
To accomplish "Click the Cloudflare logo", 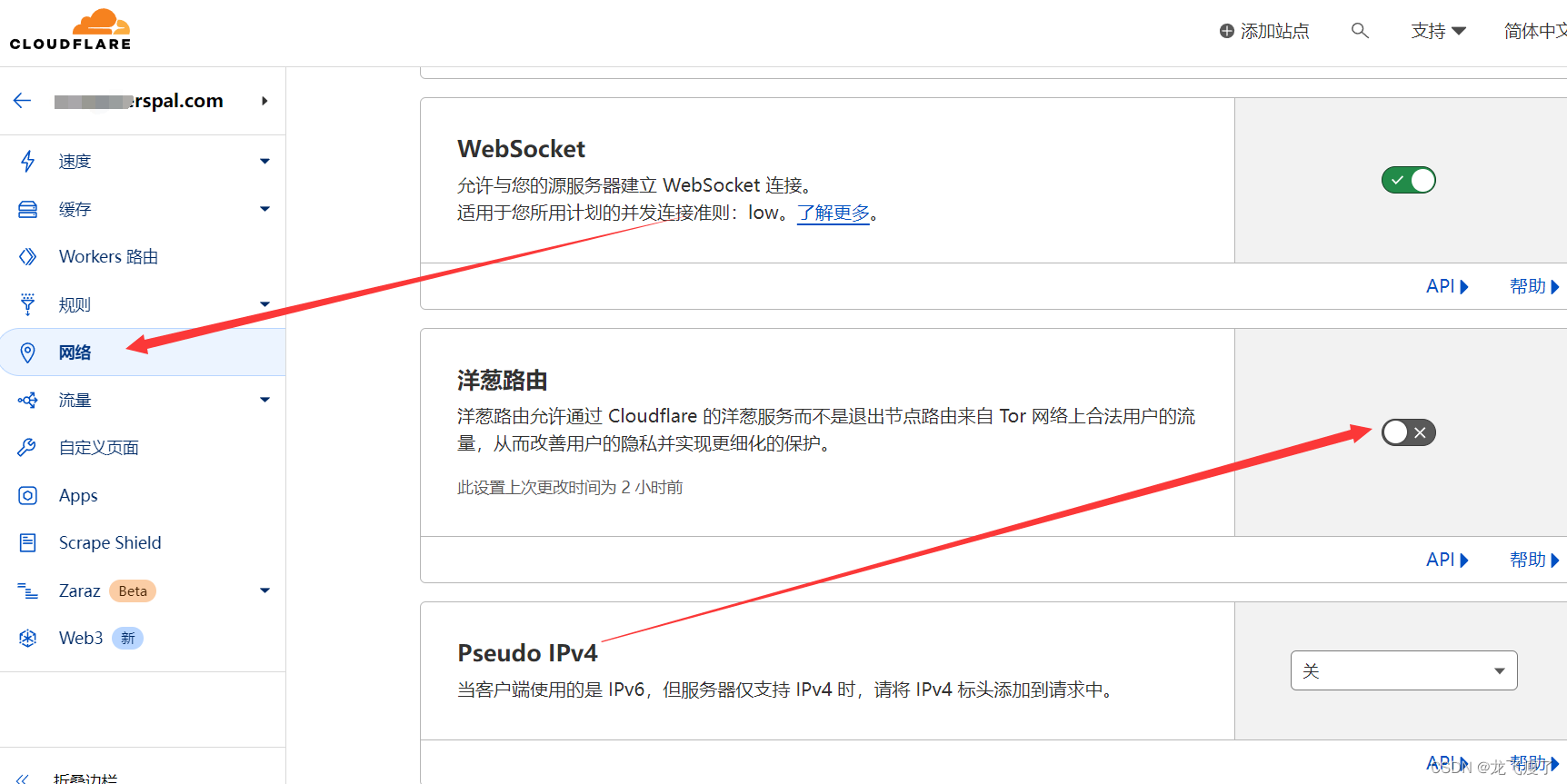I will [71, 30].
